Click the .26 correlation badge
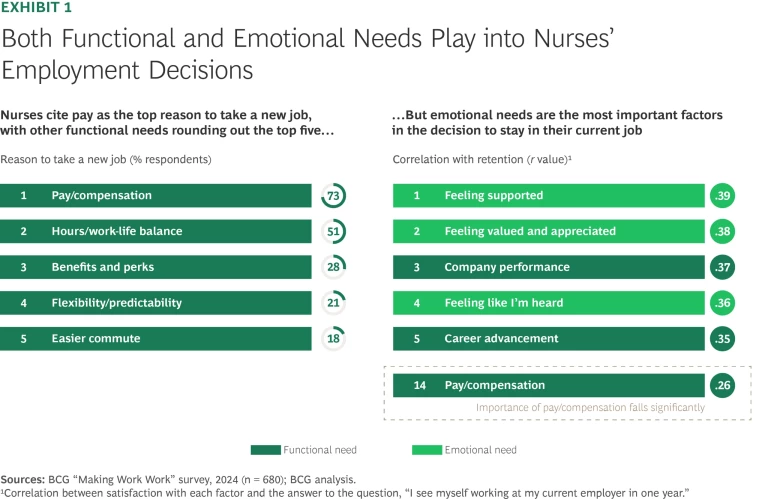 [x=722, y=385]
